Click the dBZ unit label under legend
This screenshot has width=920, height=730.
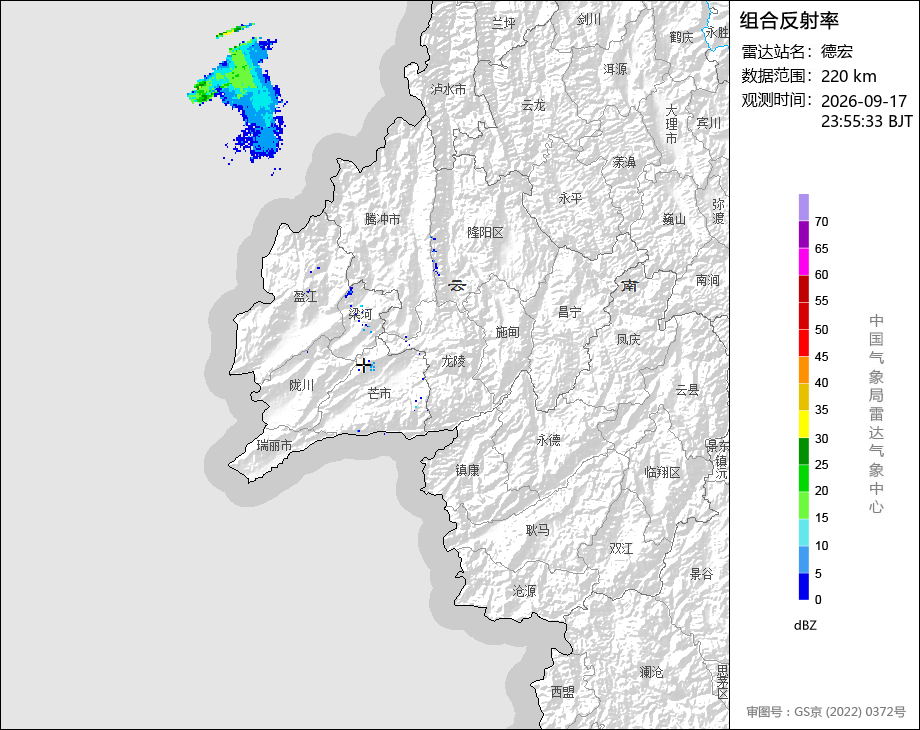[805, 625]
